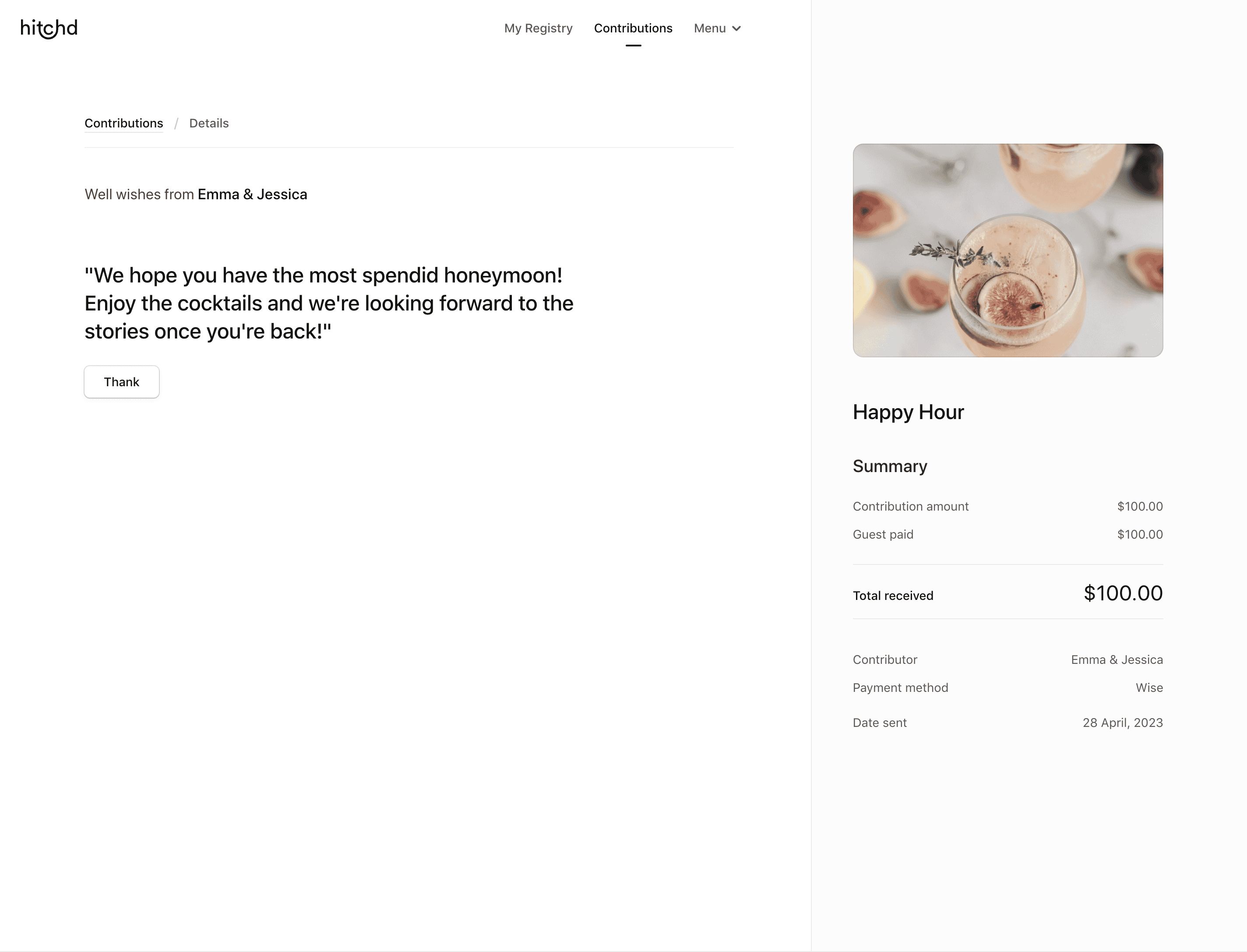Click the Well wishes from heading
The width and height of the screenshot is (1247, 952).
click(x=139, y=194)
